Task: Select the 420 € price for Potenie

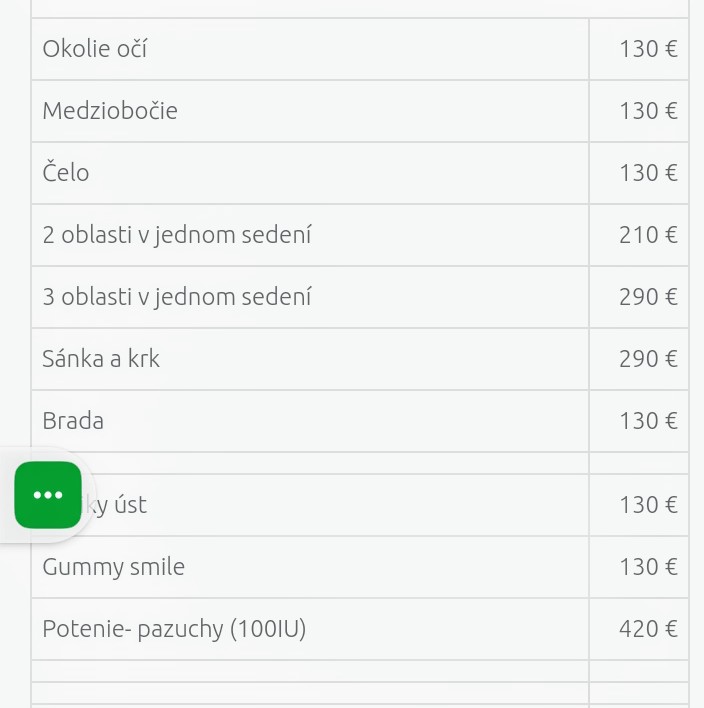Action: coord(648,629)
